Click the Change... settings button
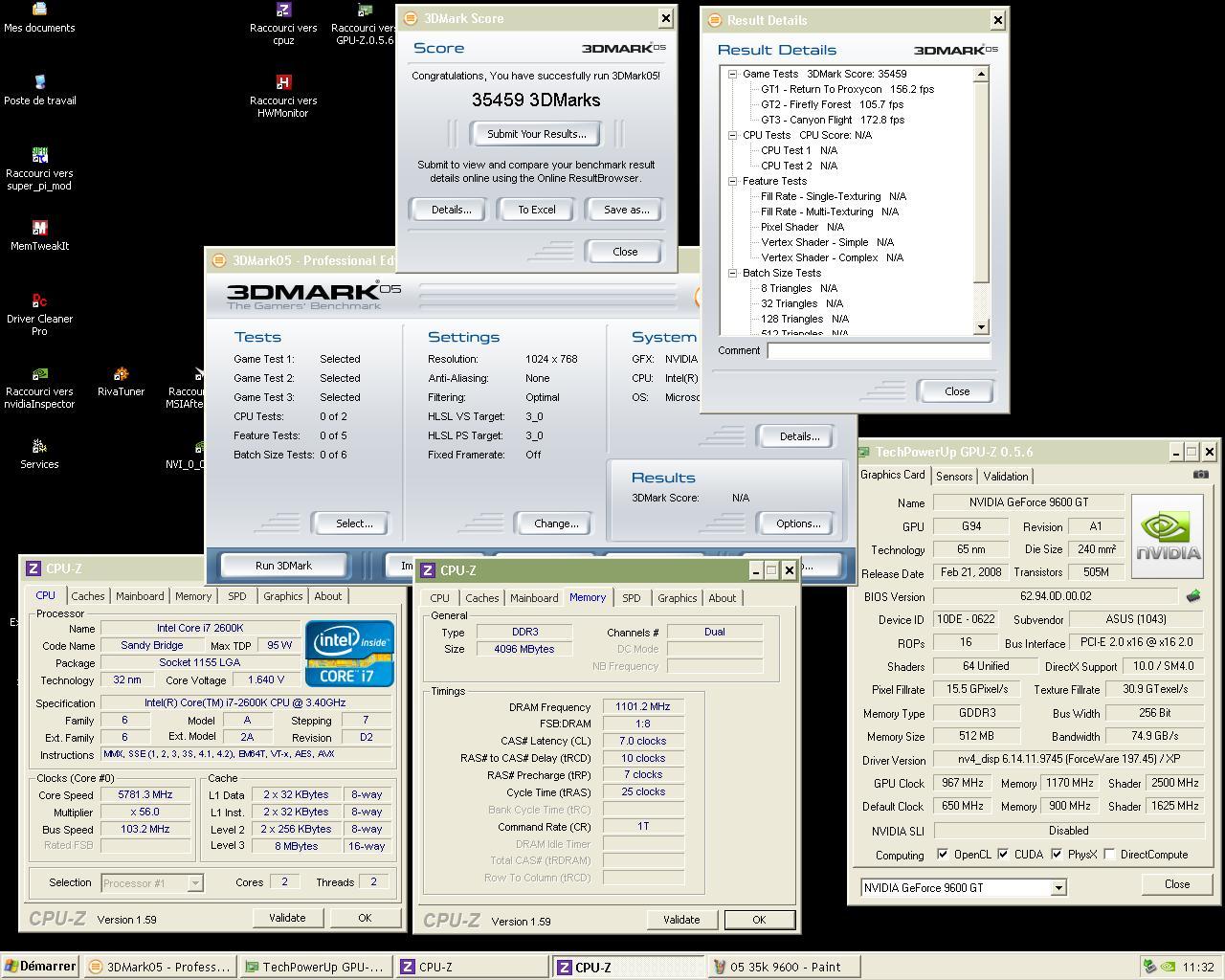This screenshot has width=1225, height=980. [556, 523]
